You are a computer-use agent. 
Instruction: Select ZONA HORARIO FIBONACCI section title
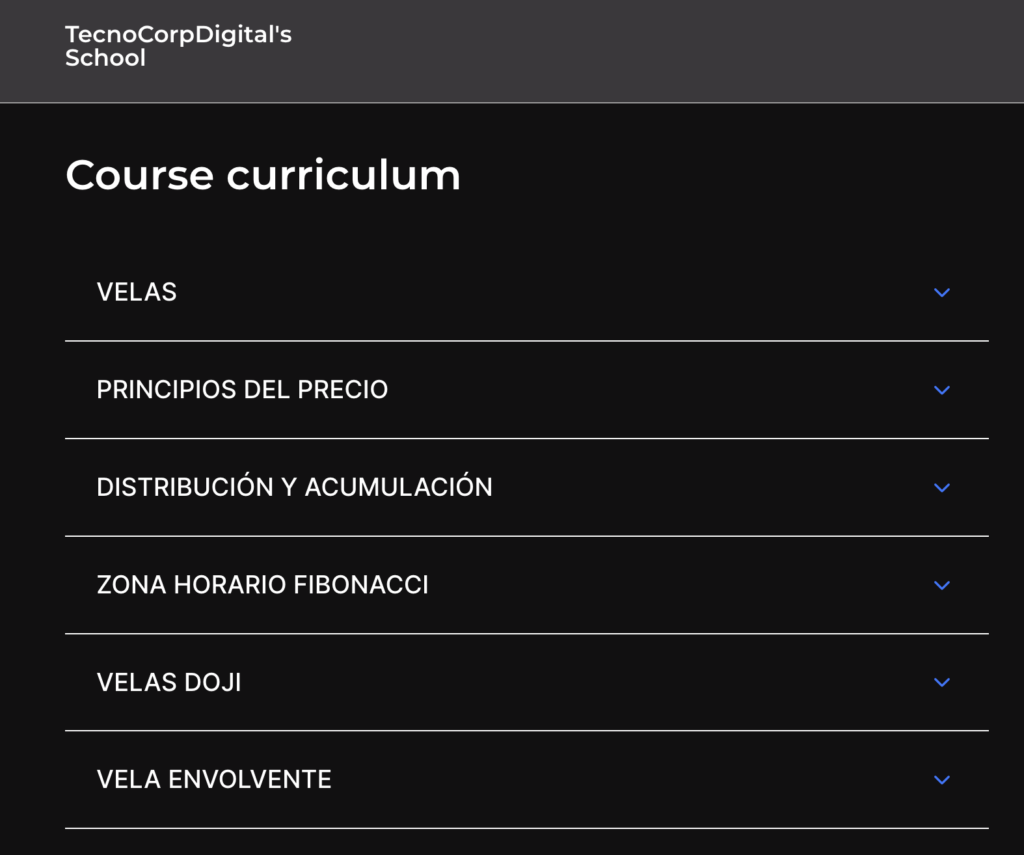click(263, 585)
